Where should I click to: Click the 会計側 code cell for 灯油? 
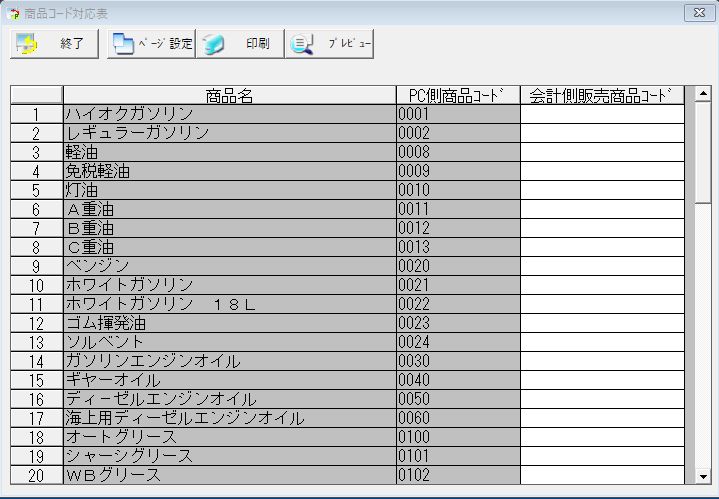(x=602, y=190)
